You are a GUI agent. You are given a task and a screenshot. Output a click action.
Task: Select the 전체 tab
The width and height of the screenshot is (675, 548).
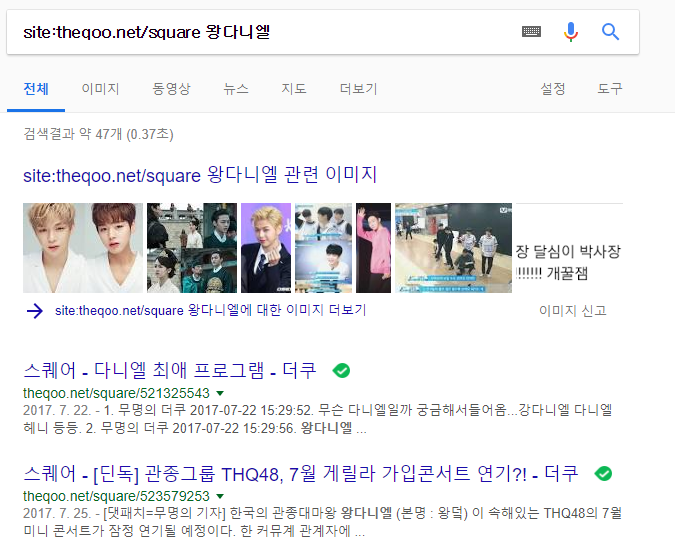(x=36, y=89)
